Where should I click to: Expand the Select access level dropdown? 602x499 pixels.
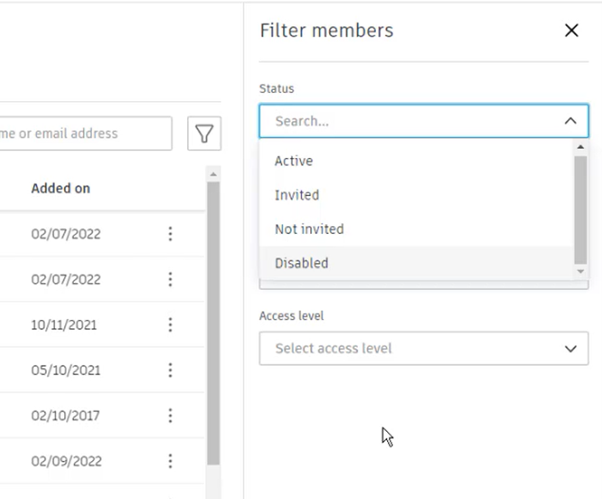click(424, 349)
